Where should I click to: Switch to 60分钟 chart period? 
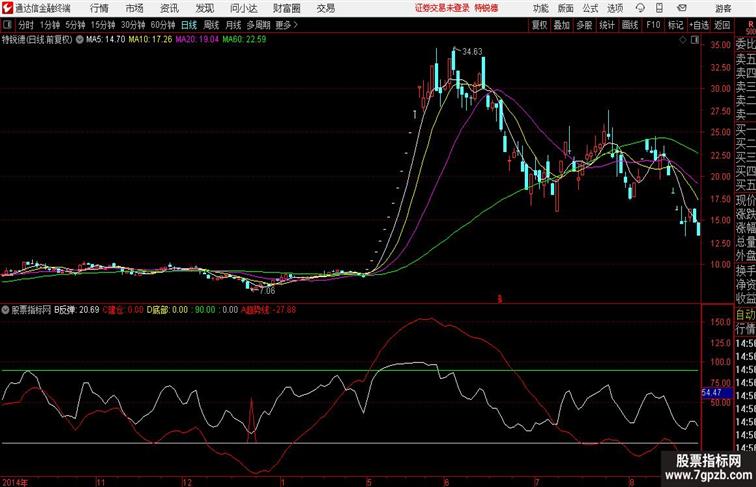(163, 25)
